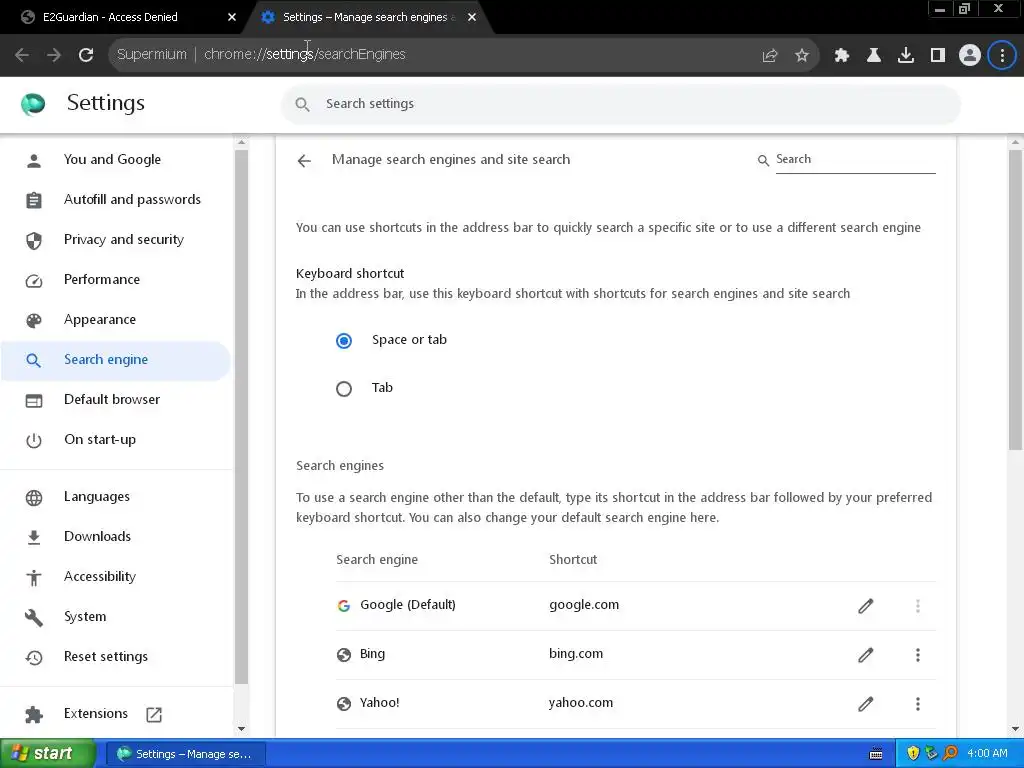Edit the Bing search engine pencil icon
1024x768 pixels.
pos(865,654)
